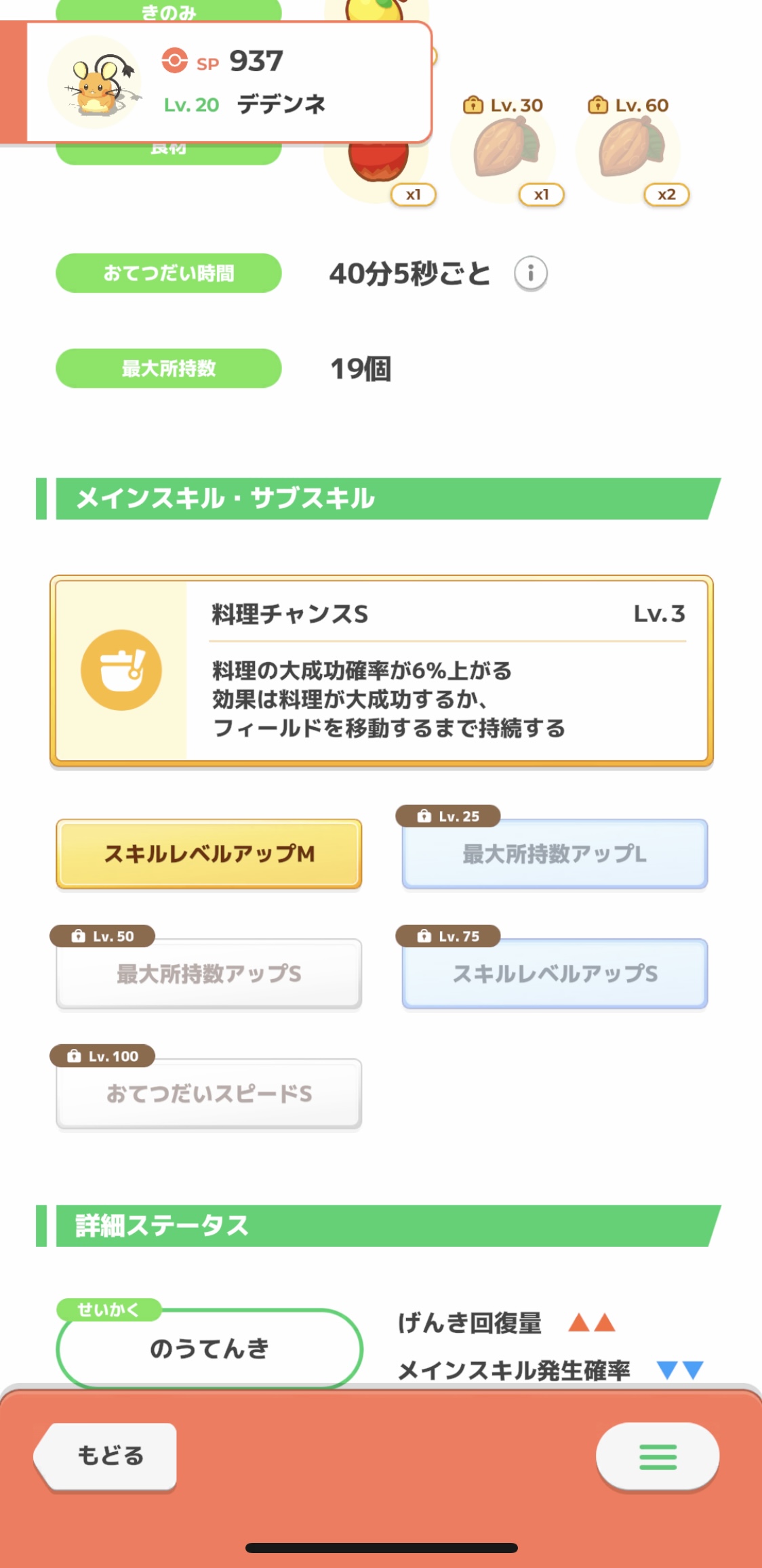Open the hamburger menu button
The width and height of the screenshot is (762, 1568).
tap(658, 1456)
